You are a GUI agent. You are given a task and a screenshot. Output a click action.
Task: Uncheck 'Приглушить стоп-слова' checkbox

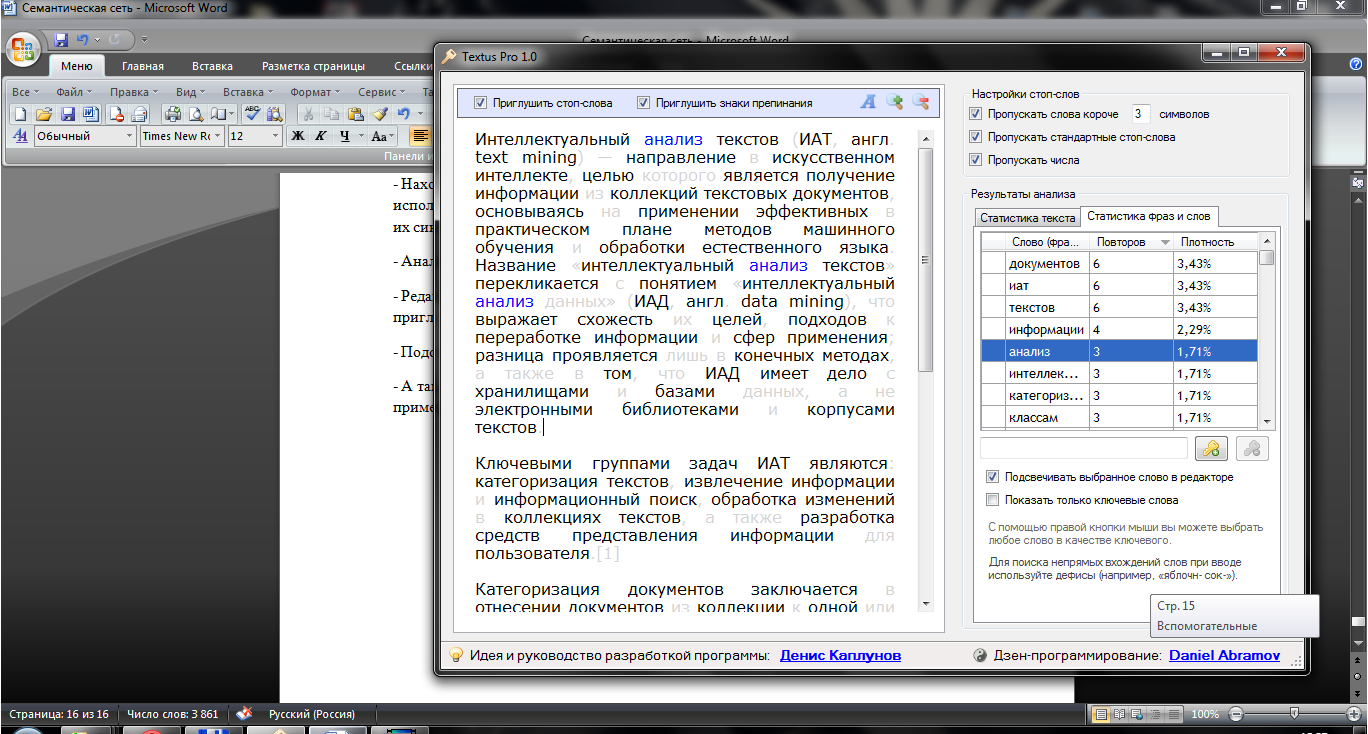pos(481,103)
